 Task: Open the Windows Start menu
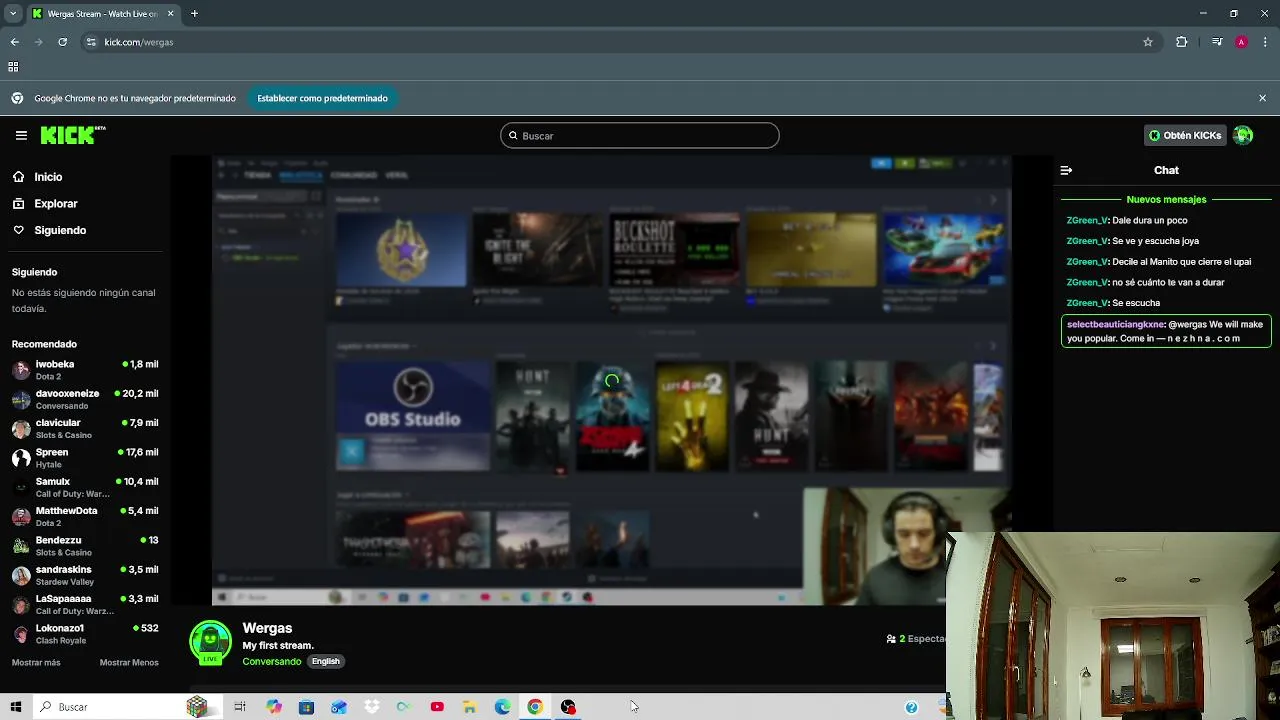[x=16, y=707]
